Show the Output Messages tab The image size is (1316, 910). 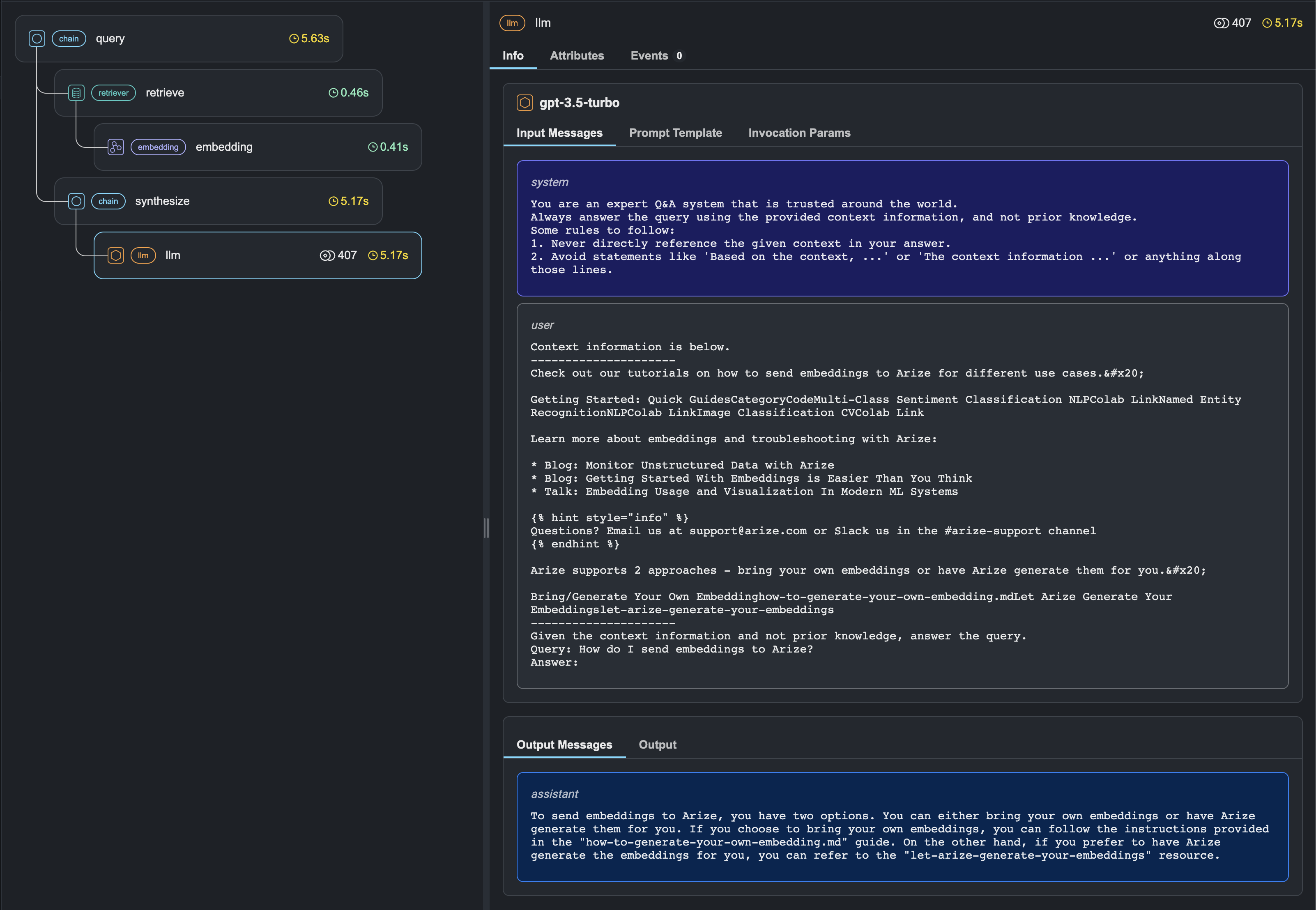pos(564,745)
